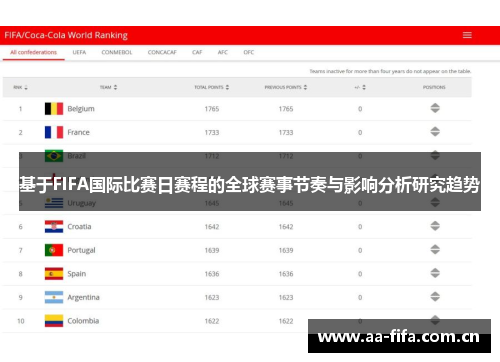Screen dimensions: 500x362
Task: Click the position indicator for Spain
Action: pos(435,273)
